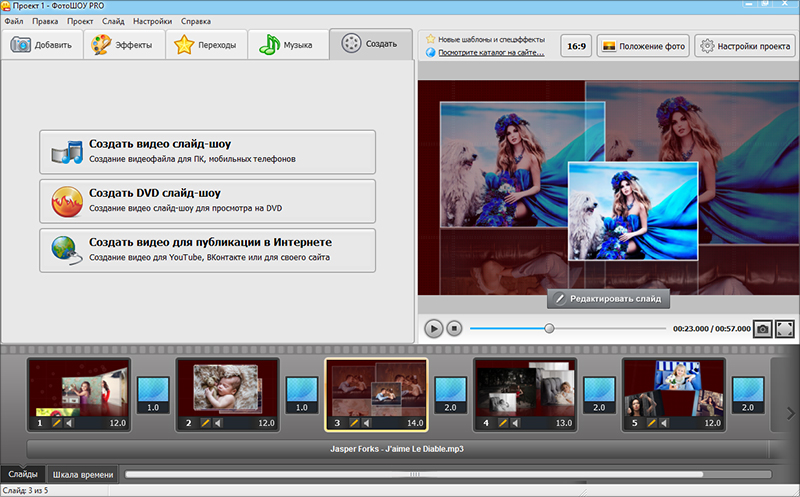
Task: Toggle fullscreen preview icon
Action: [785, 329]
